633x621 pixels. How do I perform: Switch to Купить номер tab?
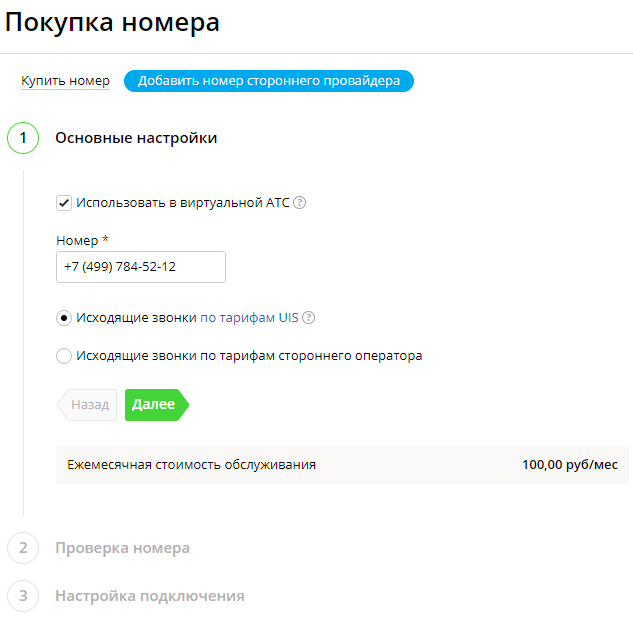click(x=65, y=81)
